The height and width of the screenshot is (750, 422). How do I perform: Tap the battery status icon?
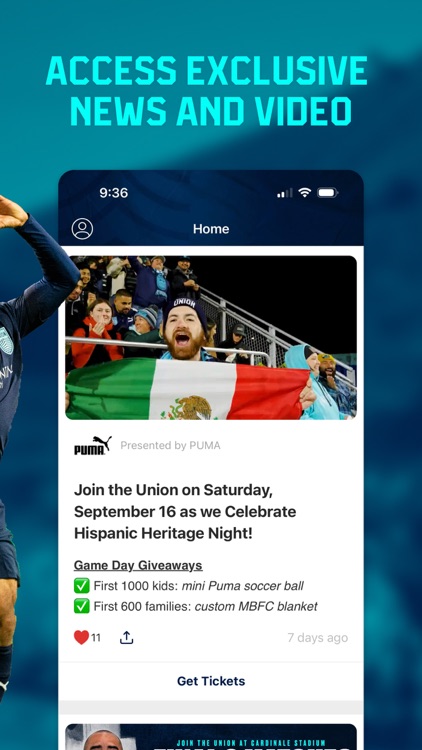(328, 193)
